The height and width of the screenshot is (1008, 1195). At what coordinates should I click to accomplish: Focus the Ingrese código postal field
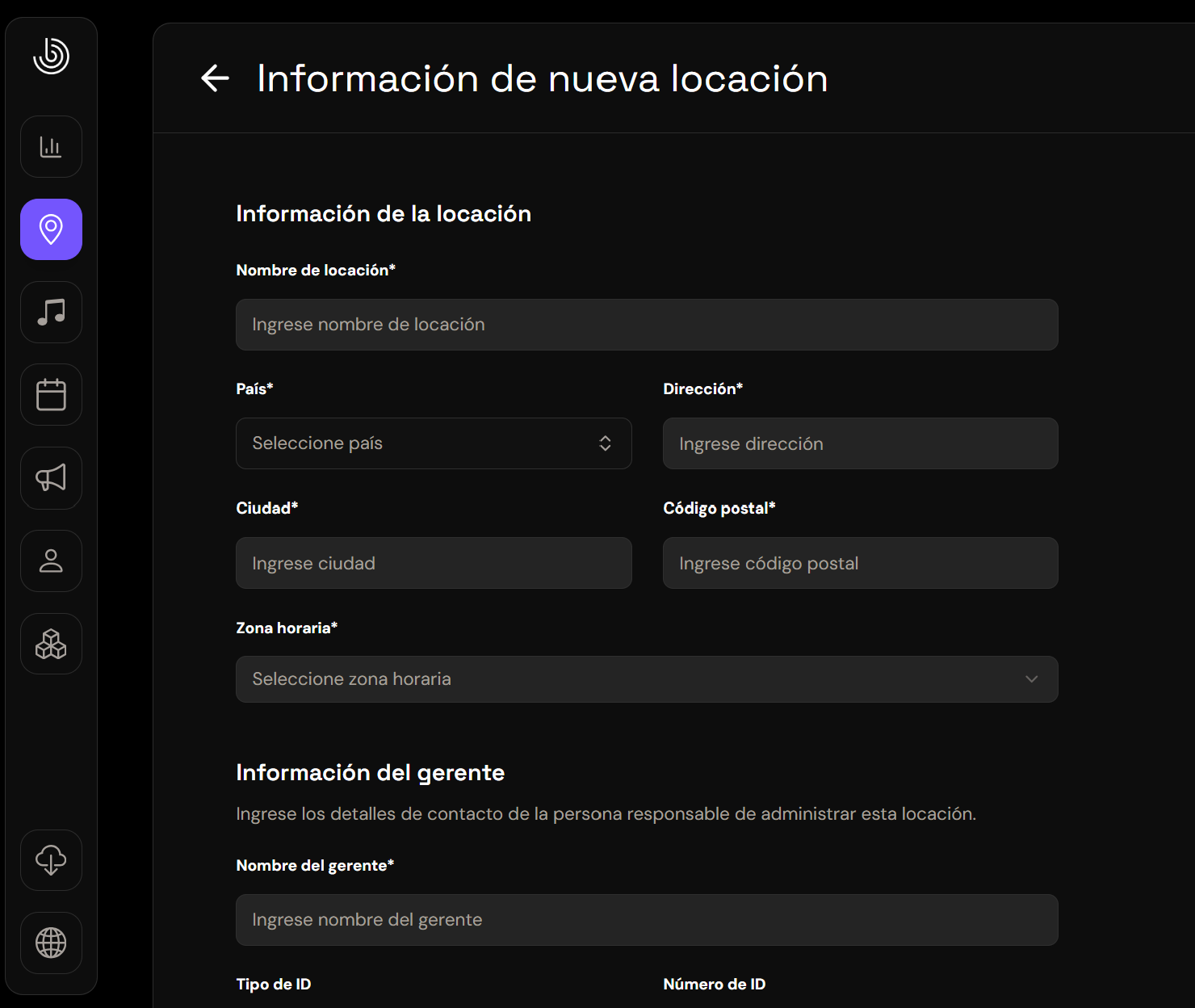(861, 563)
